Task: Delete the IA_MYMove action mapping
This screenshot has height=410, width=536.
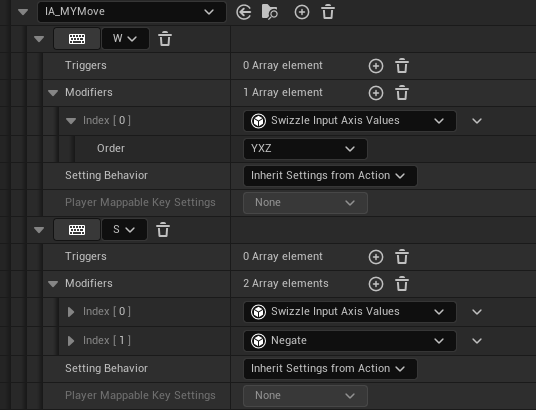Action: pos(327,12)
